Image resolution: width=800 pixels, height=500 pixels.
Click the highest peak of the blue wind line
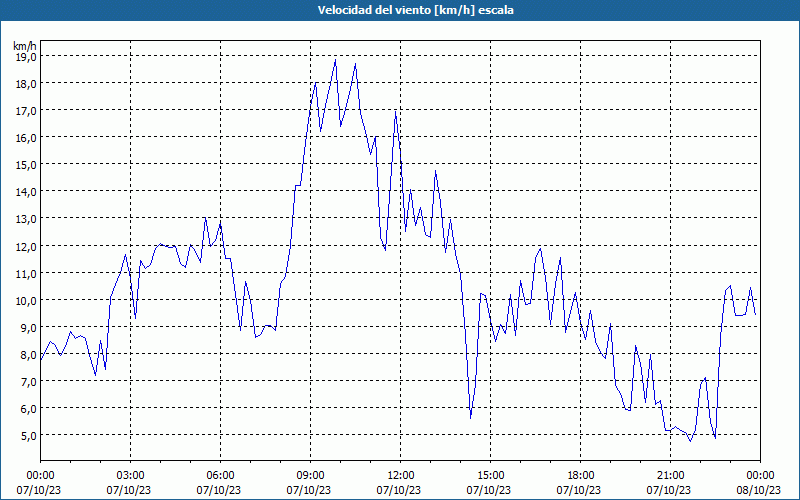click(x=335, y=60)
